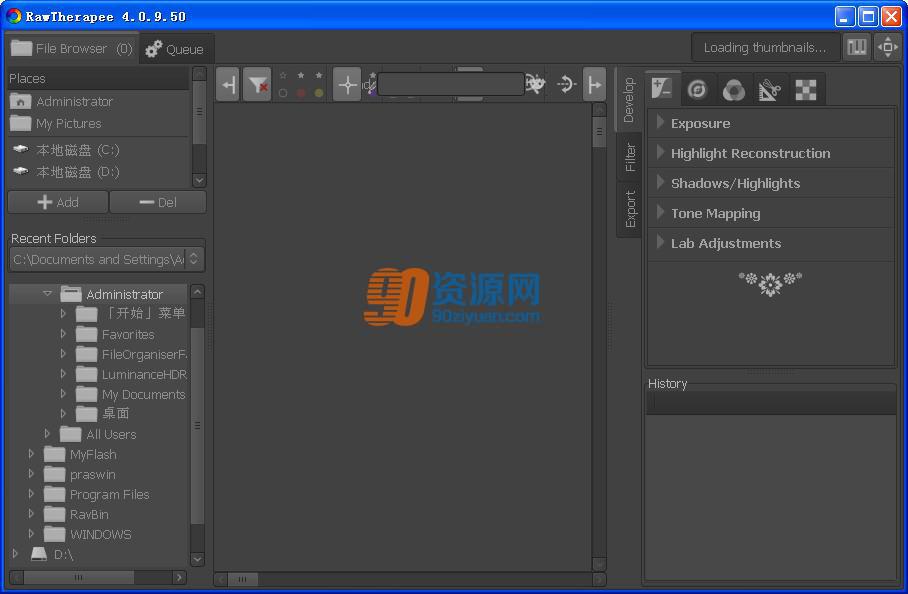908x594 pixels.
Task: Click the fullscreen arrows icon top right
Action: pyautogui.click(x=888, y=47)
